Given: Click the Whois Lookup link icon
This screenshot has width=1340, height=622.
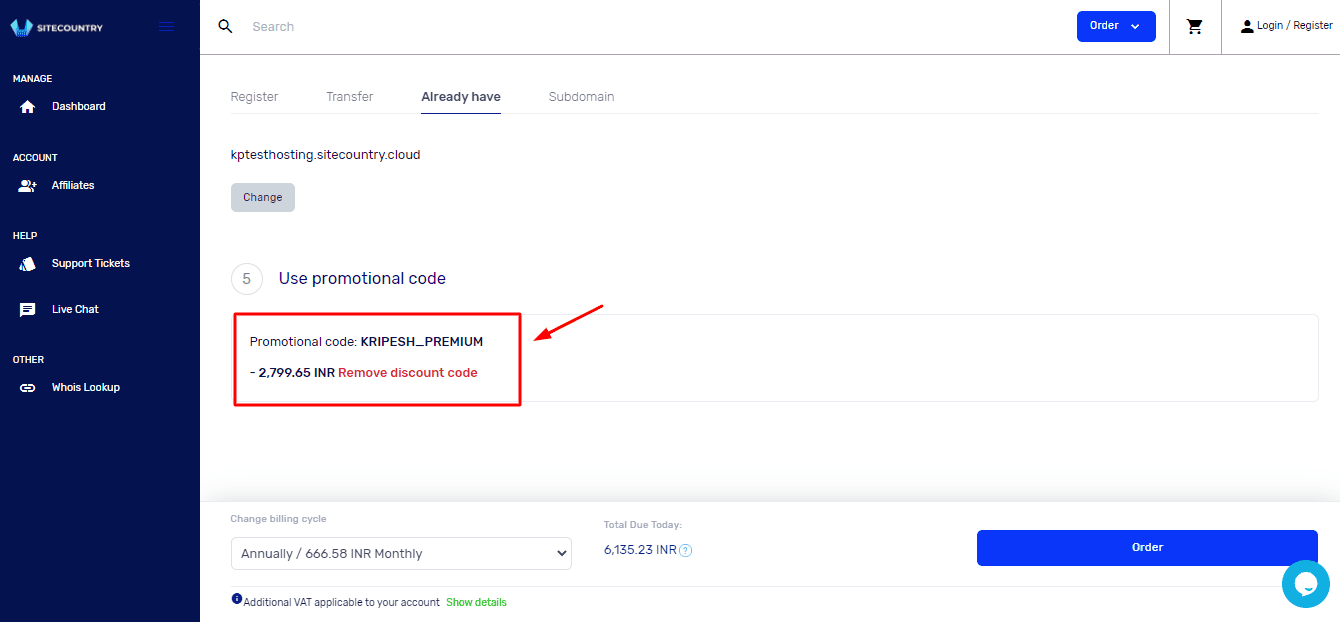Looking at the screenshot, I should 28,388.
